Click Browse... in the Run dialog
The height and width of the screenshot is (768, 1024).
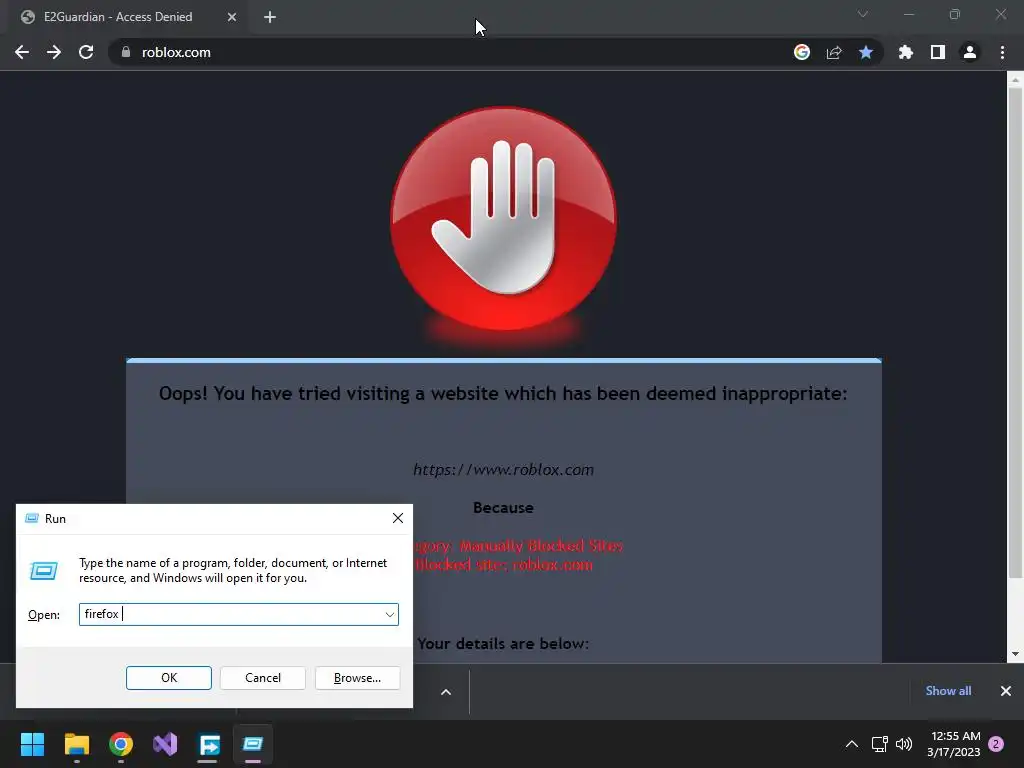pos(357,678)
